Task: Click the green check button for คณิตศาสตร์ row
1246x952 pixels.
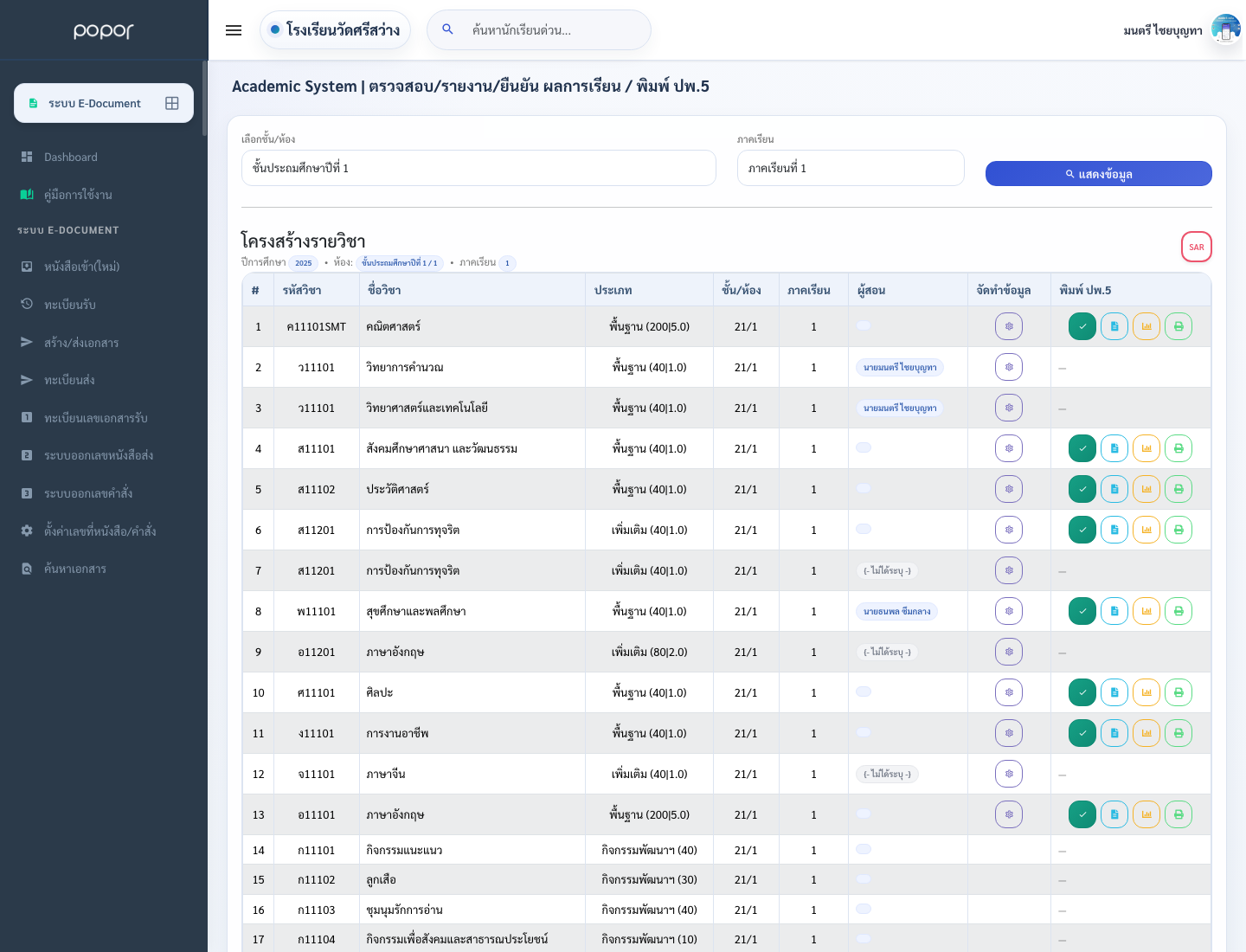Action: 1082,326
